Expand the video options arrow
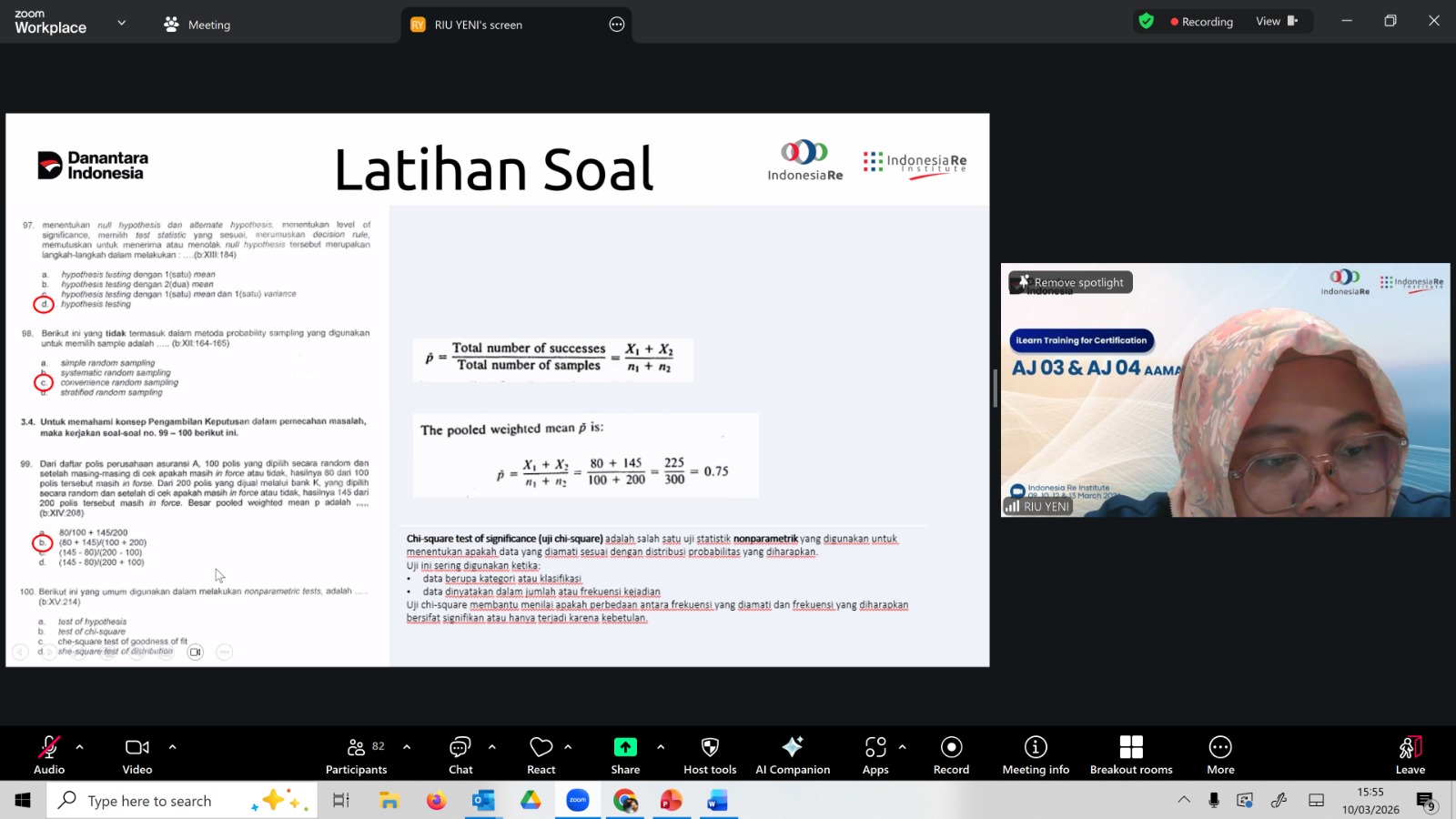 172,747
